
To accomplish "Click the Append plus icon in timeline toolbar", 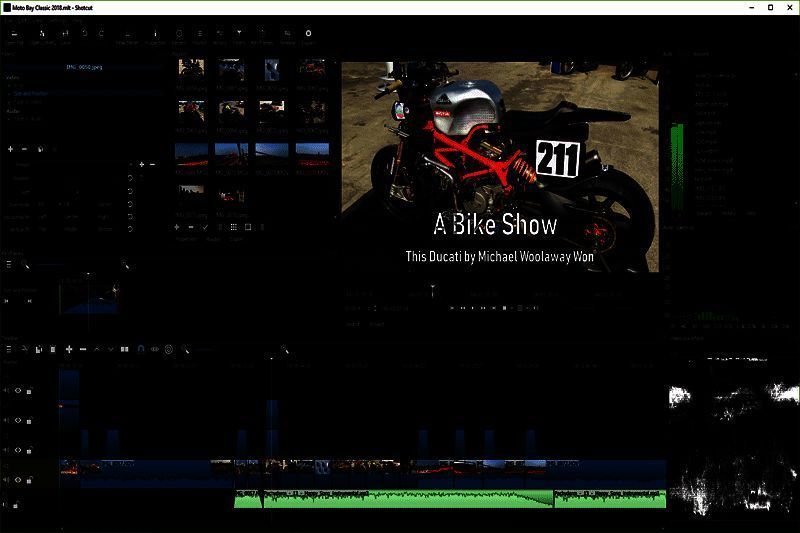I will 68,349.
